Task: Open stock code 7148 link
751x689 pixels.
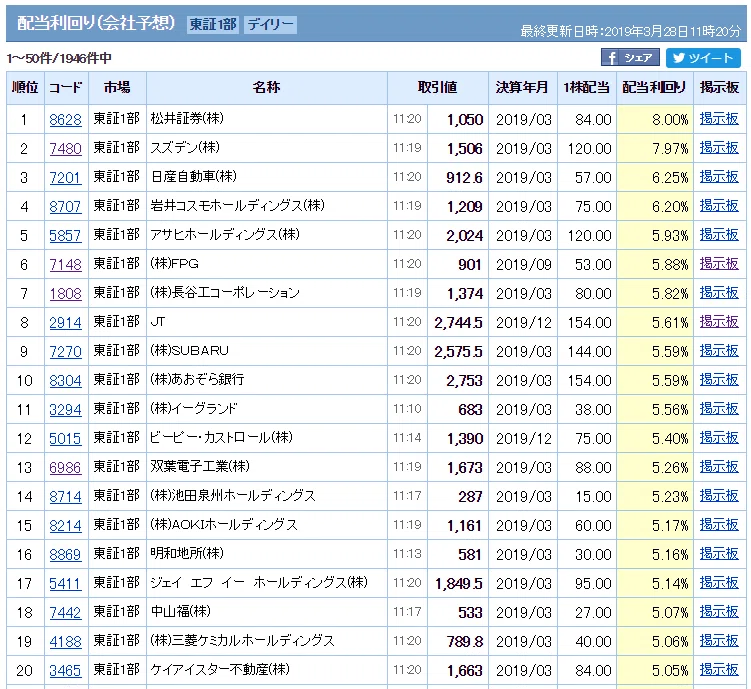Action: [x=66, y=264]
